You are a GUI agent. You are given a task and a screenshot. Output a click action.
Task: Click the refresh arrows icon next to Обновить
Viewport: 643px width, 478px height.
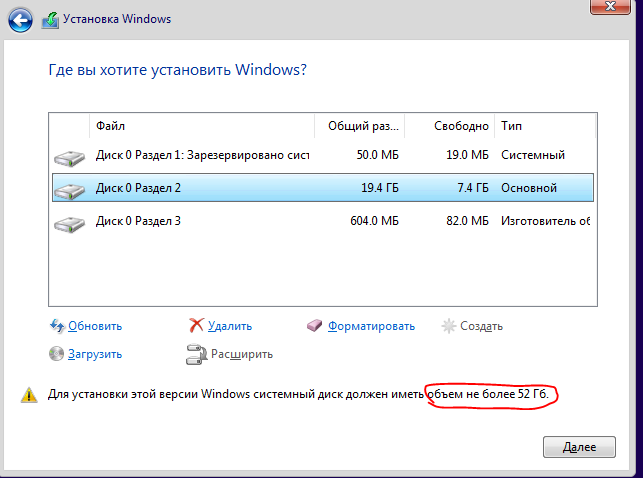[x=57, y=326]
